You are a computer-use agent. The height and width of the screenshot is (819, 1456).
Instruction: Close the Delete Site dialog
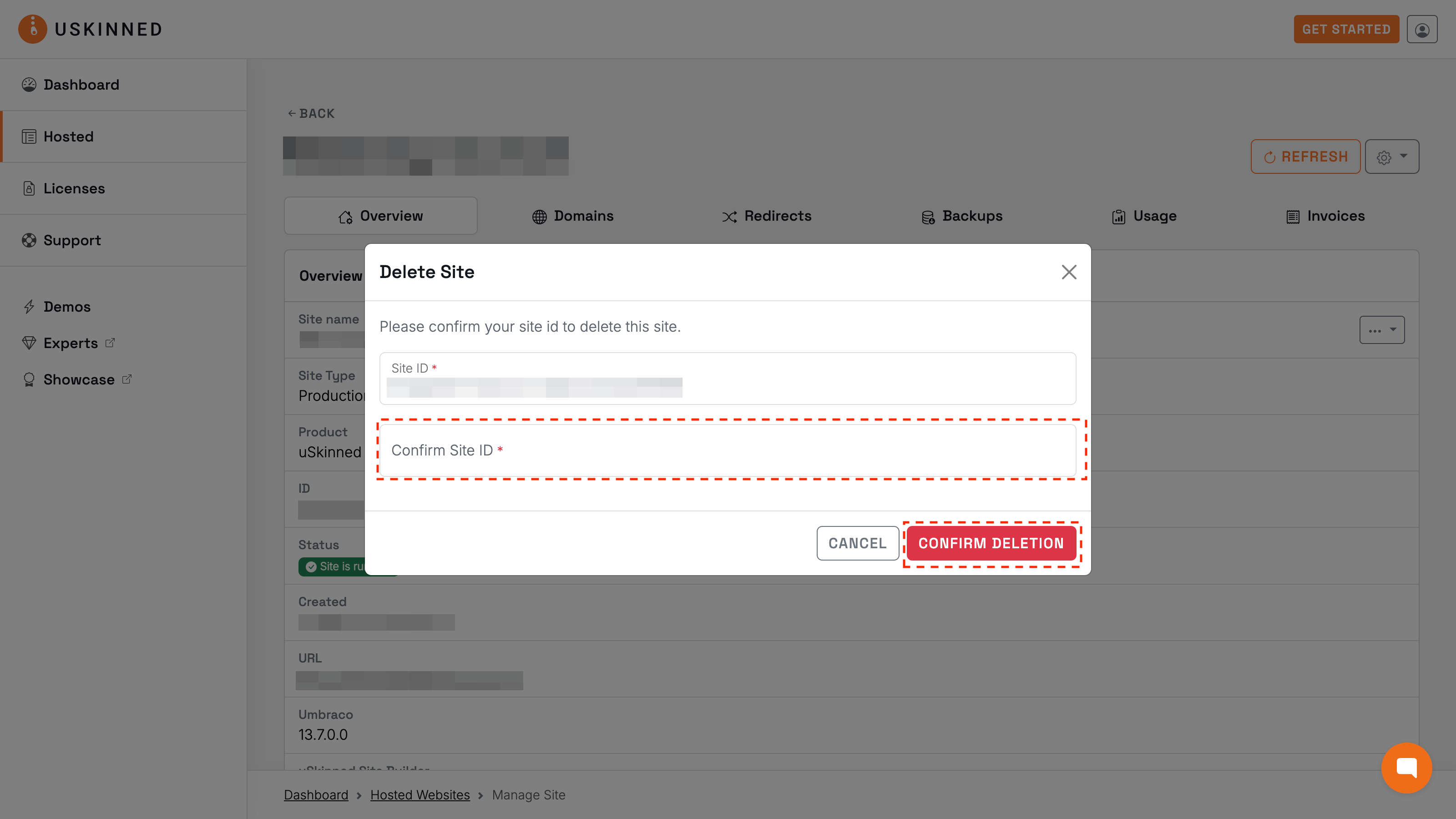coord(1069,272)
